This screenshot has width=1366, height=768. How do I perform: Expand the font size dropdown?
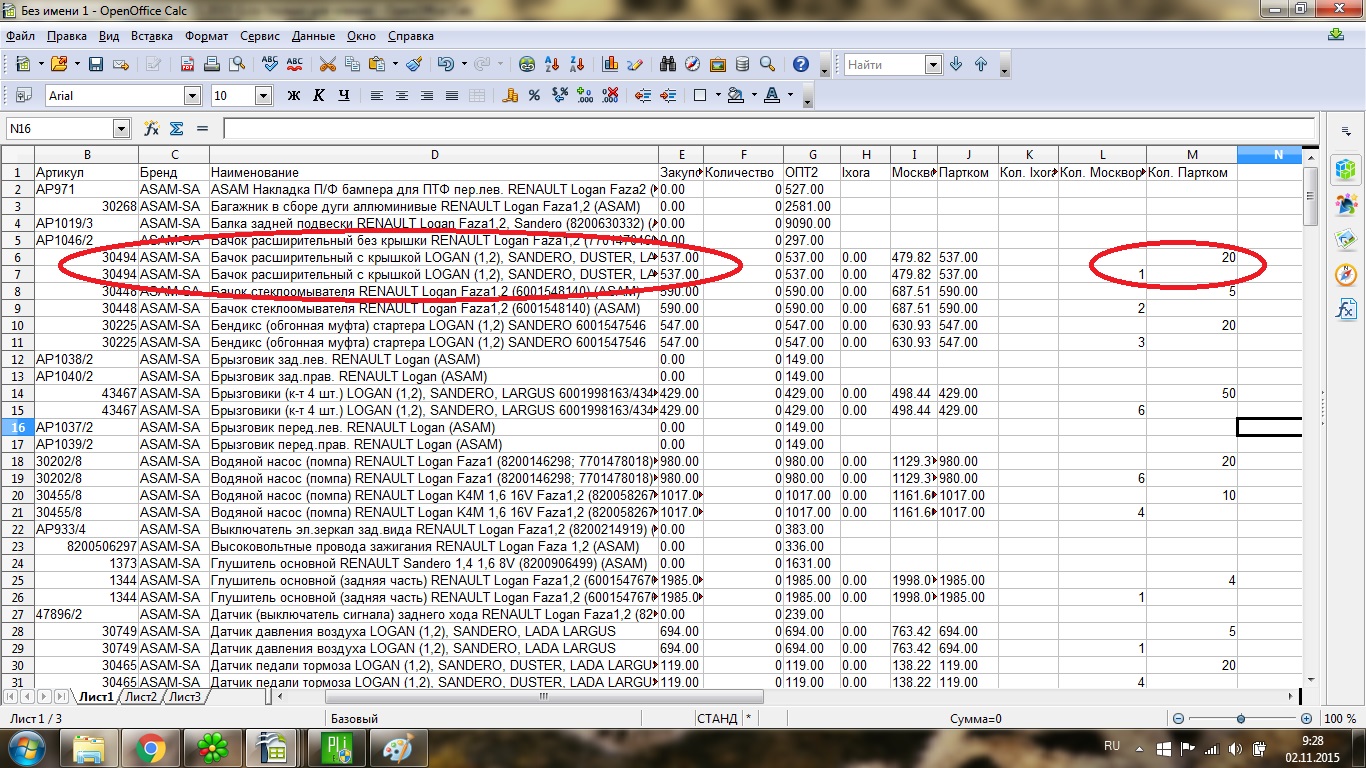point(263,96)
